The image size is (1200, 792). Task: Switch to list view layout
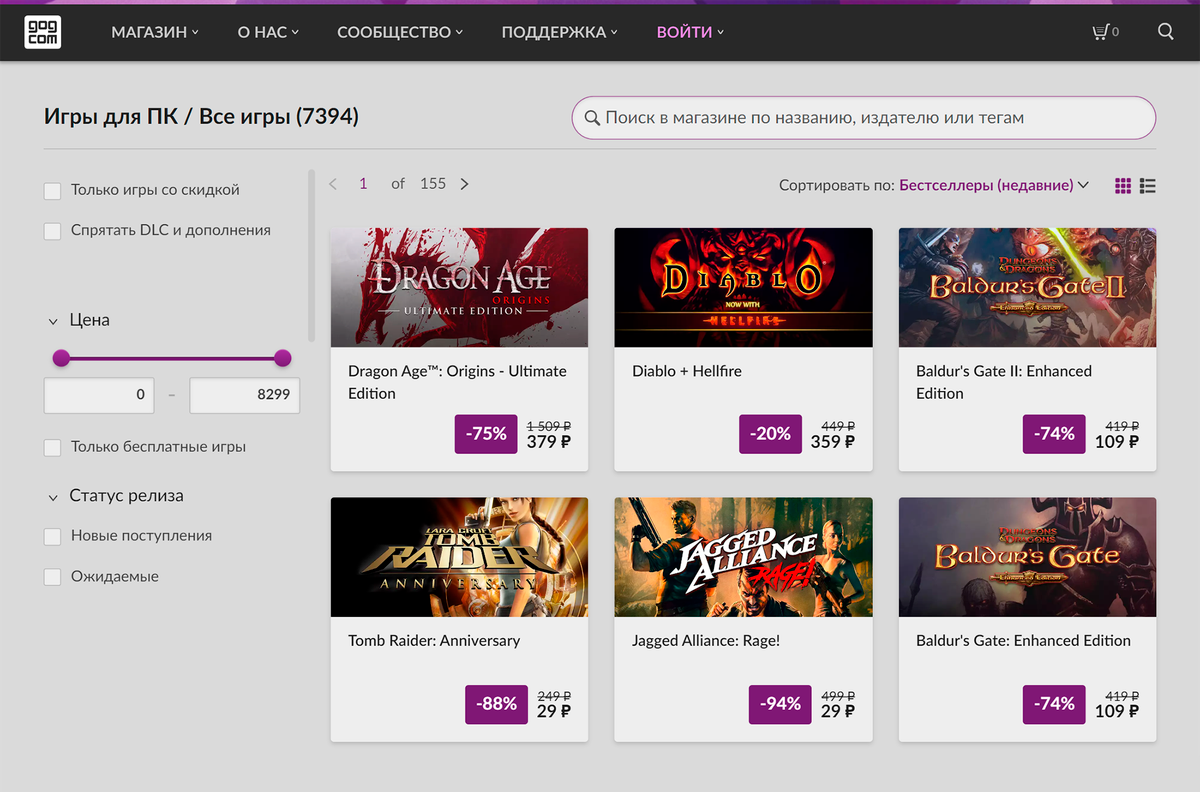point(1148,185)
